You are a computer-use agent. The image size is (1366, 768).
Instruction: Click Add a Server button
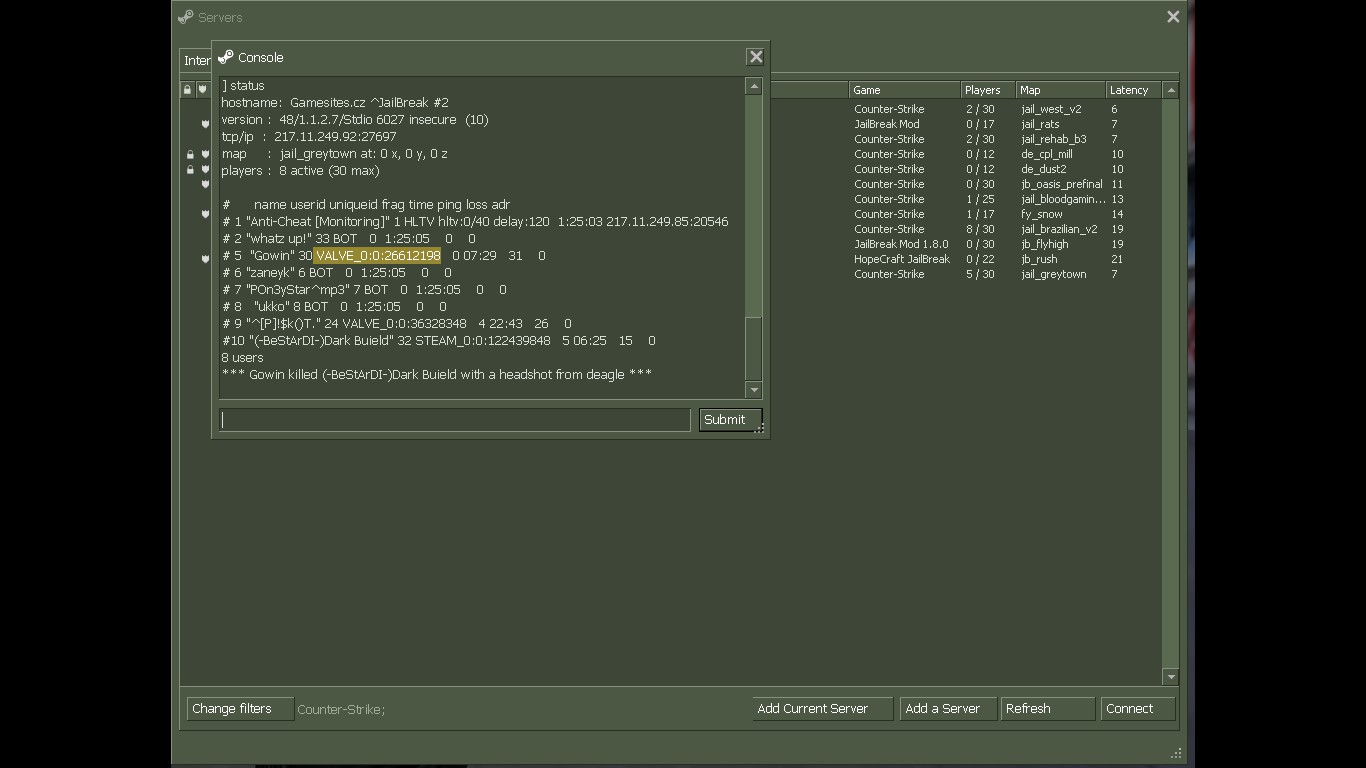pyautogui.click(x=948, y=709)
